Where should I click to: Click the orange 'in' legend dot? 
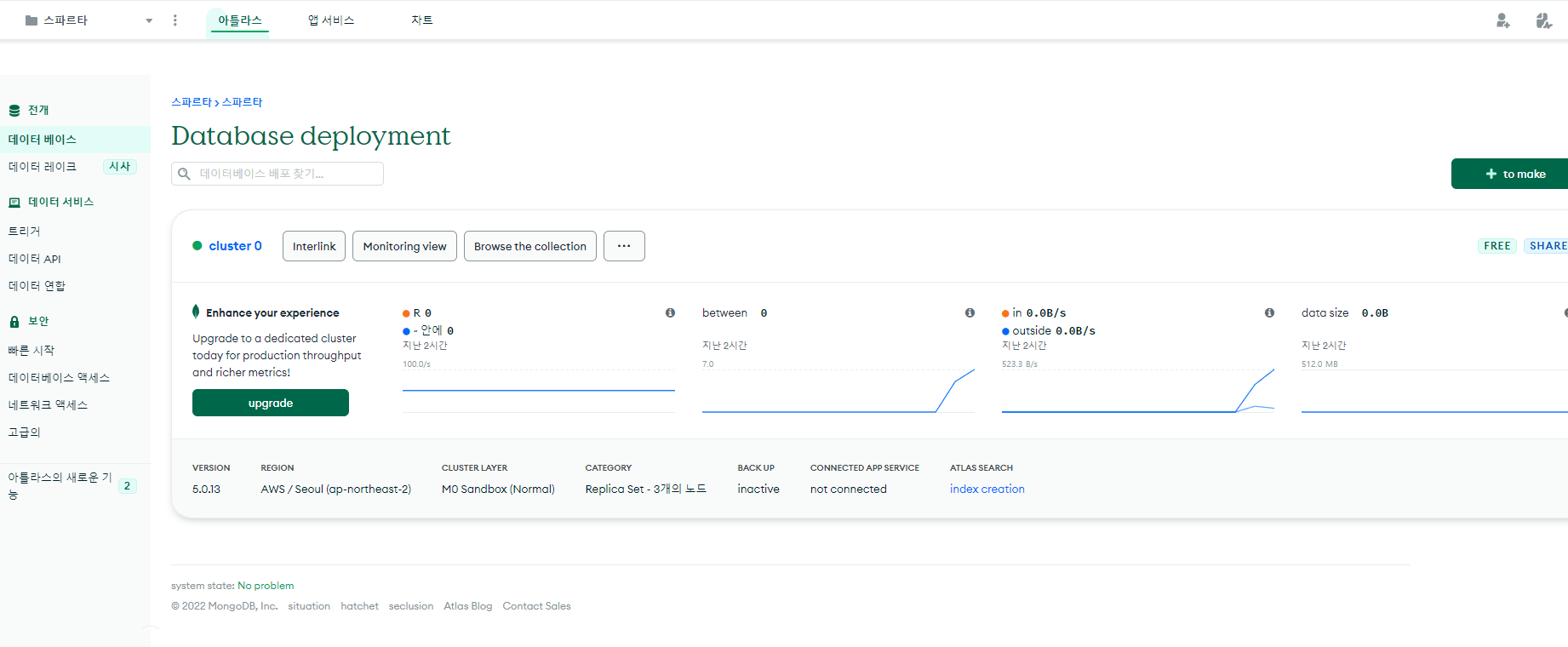pyautogui.click(x=1005, y=314)
